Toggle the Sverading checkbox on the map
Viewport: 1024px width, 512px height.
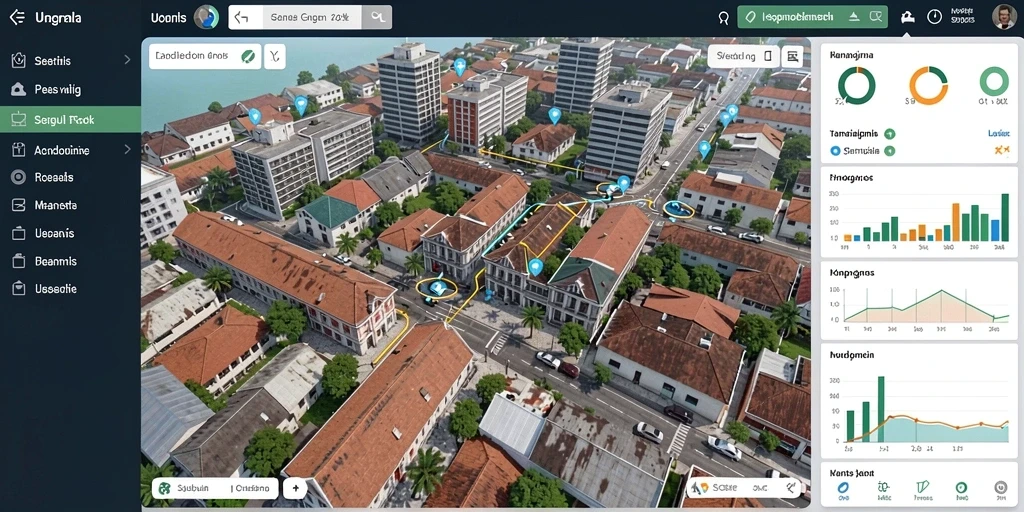[x=768, y=57]
